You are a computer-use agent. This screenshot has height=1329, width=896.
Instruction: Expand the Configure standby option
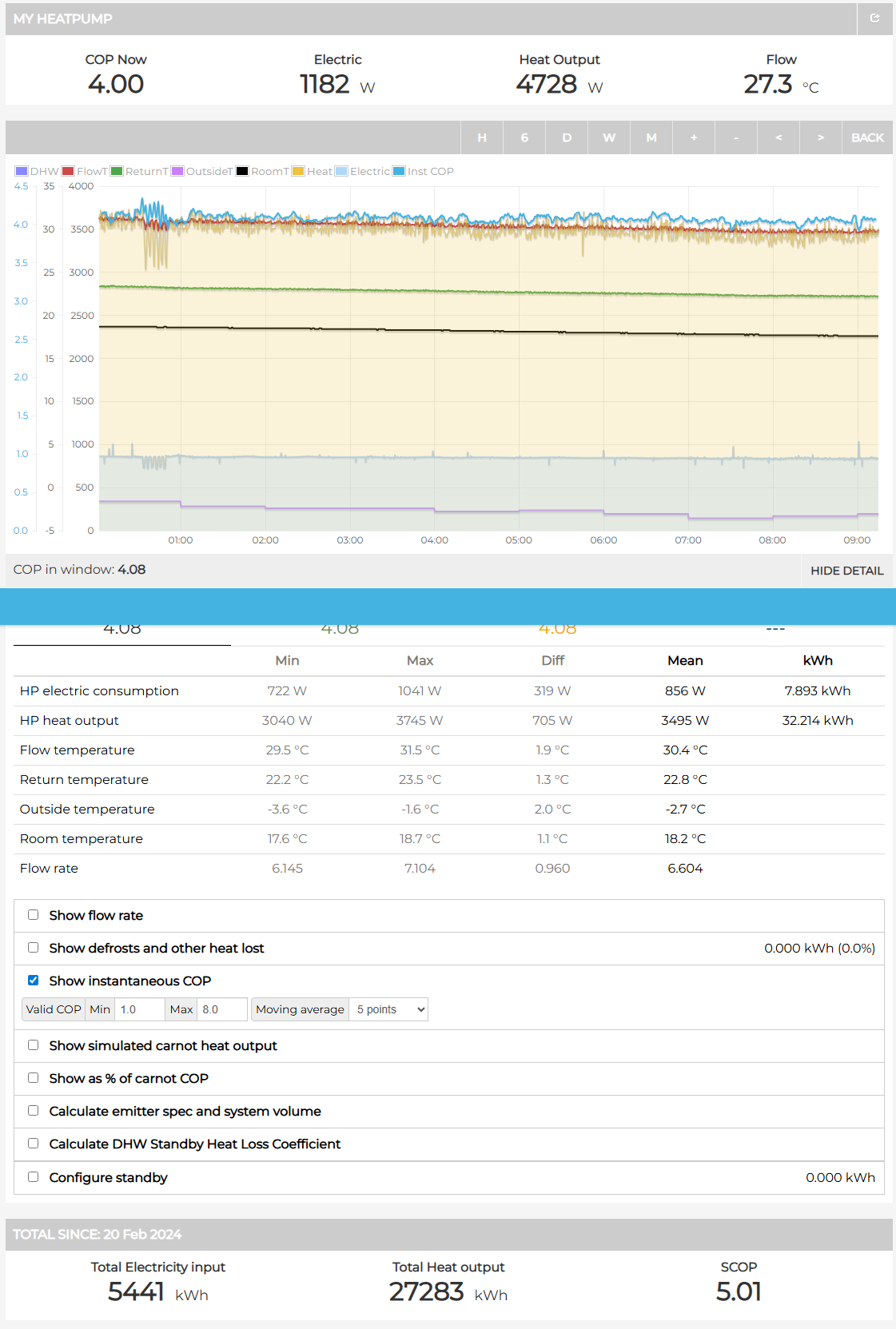pyautogui.click(x=34, y=1177)
